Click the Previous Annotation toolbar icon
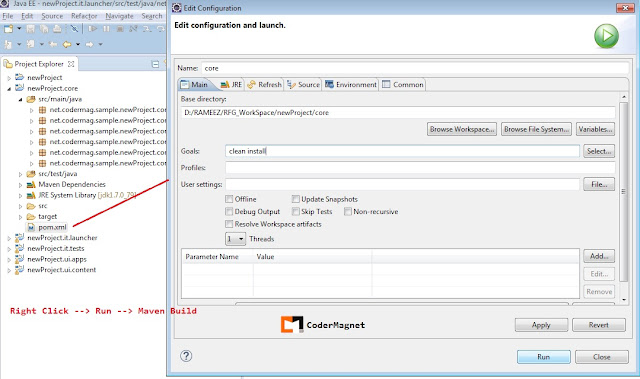Viewport: 640px width, 379px height. pyautogui.click(x=31, y=44)
